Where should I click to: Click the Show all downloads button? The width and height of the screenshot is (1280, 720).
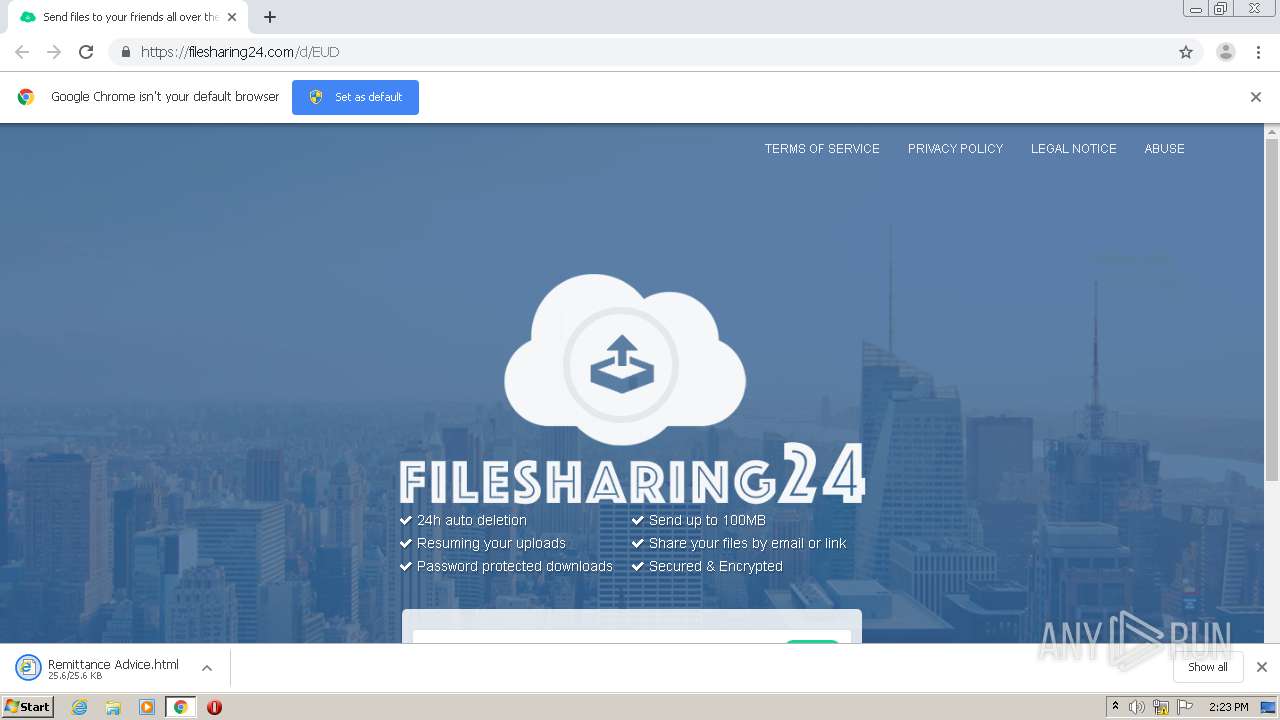1208,667
